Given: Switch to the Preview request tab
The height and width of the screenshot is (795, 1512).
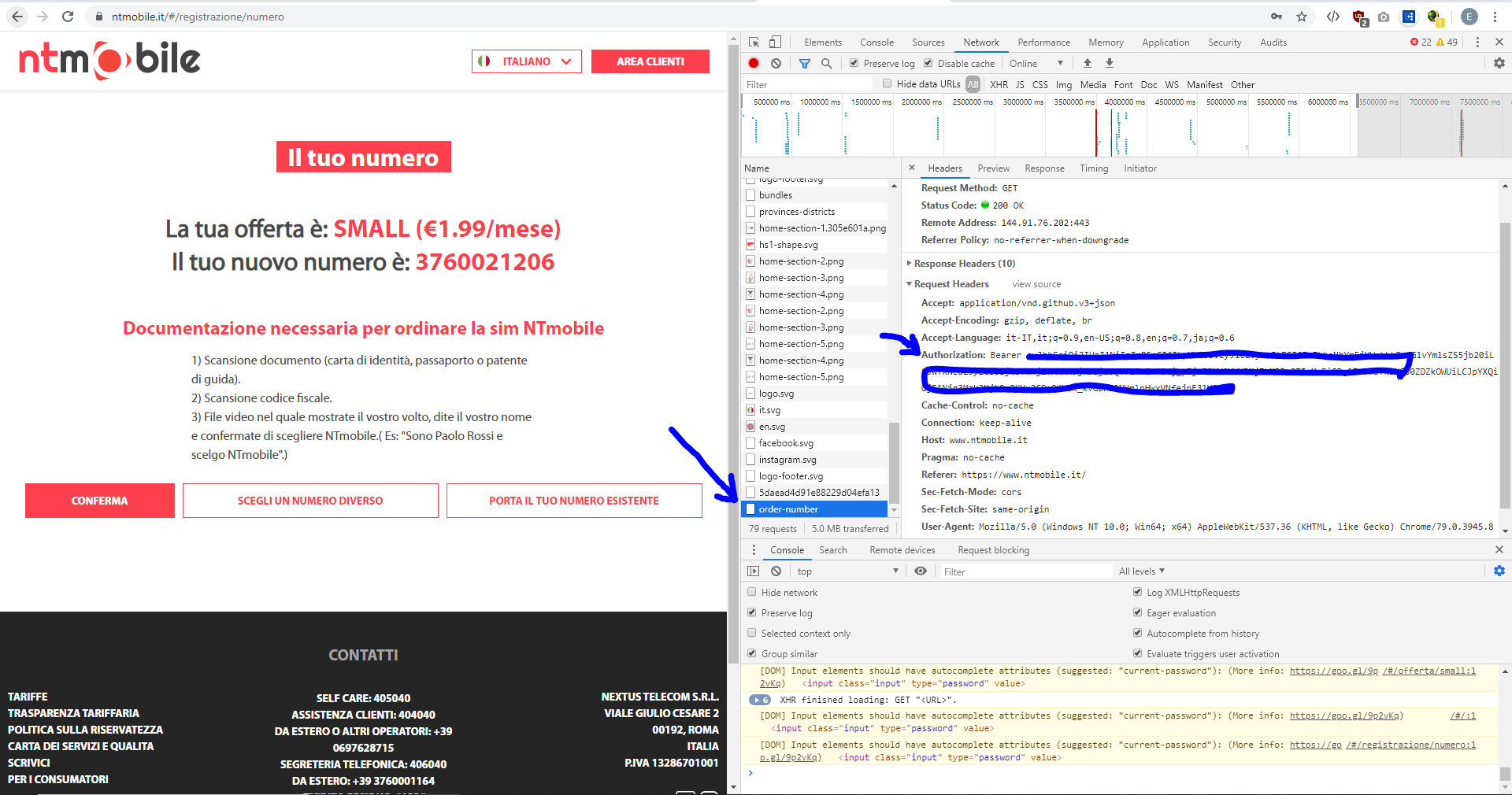Looking at the screenshot, I should tap(993, 168).
